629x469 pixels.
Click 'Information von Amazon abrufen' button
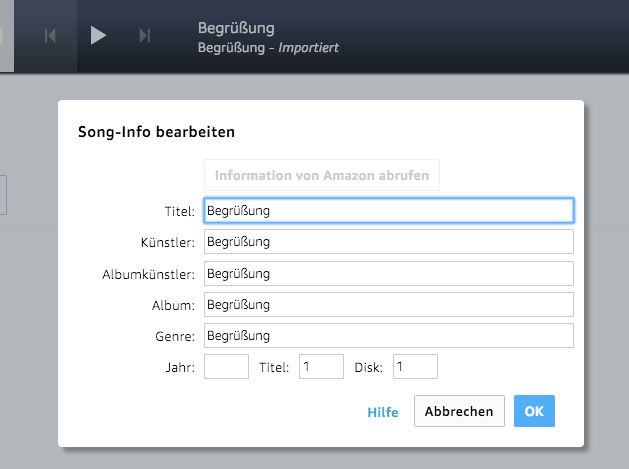(x=321, y=175)
